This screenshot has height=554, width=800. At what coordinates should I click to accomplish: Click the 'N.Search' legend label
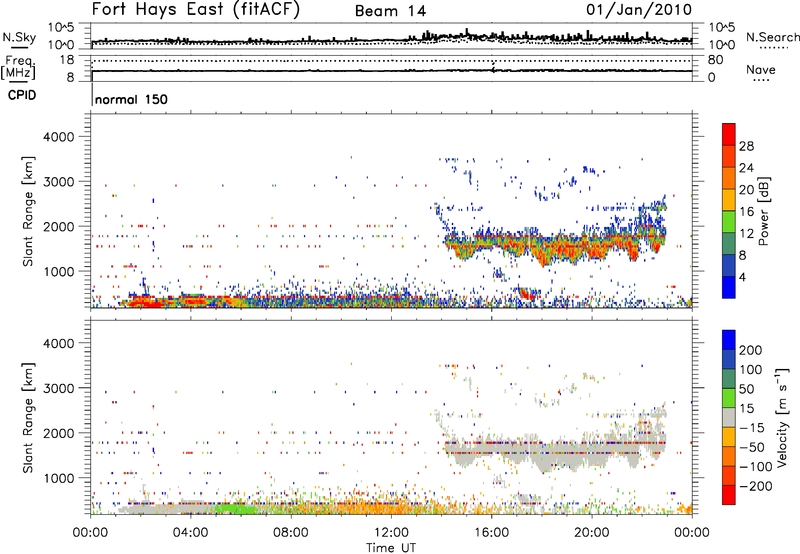point(772,37)
